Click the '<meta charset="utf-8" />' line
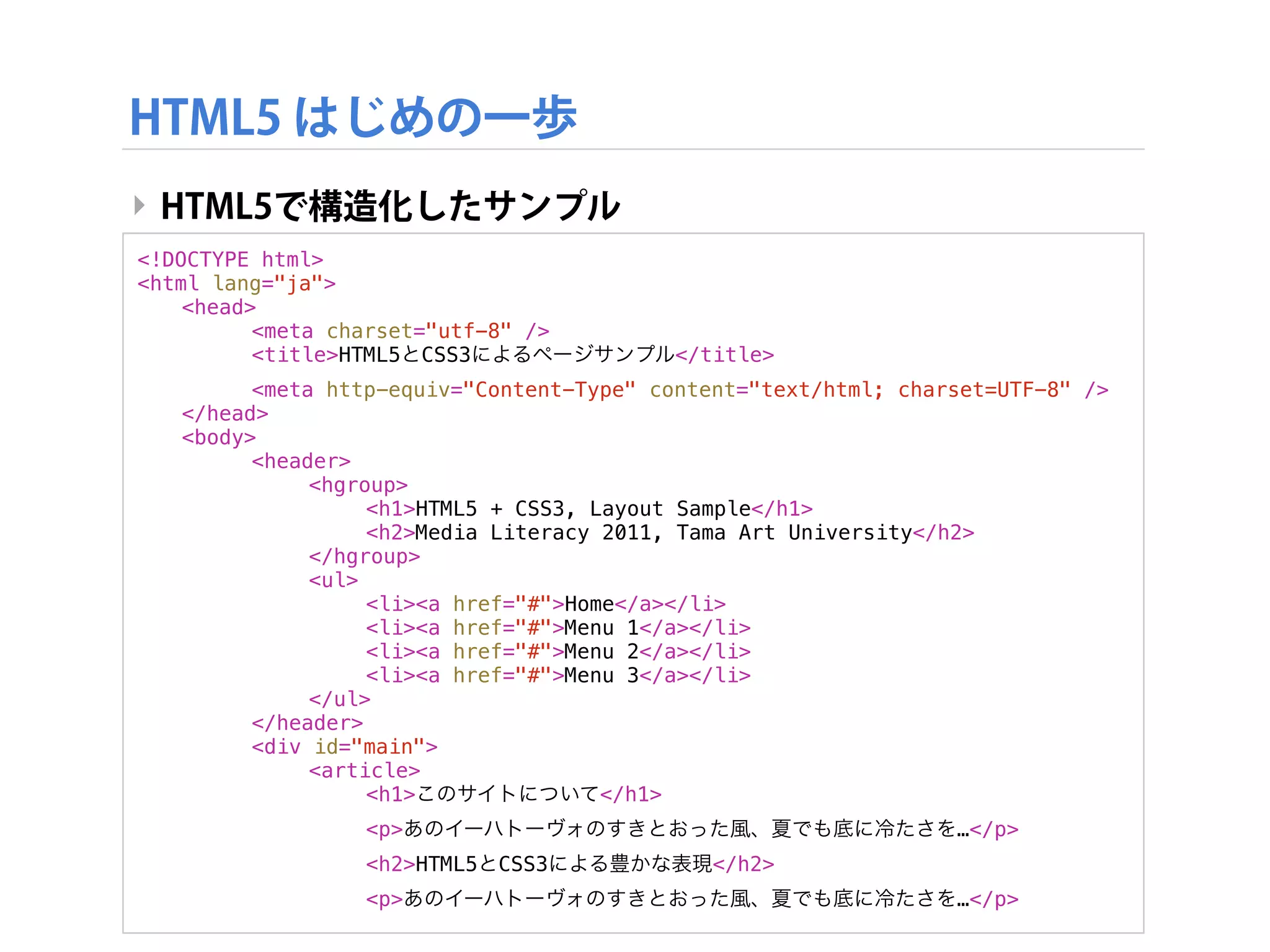 coord(401,331)
